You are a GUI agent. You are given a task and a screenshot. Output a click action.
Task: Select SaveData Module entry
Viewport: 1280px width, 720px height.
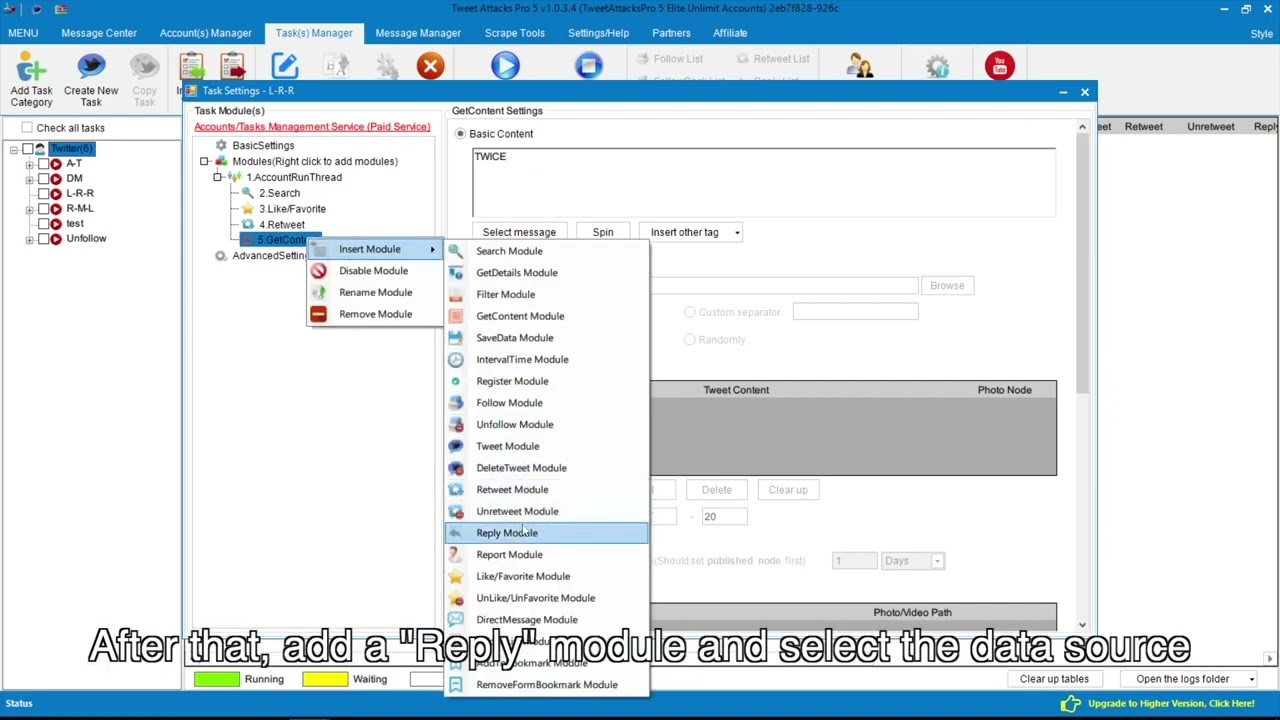click(x=546, y=338)
